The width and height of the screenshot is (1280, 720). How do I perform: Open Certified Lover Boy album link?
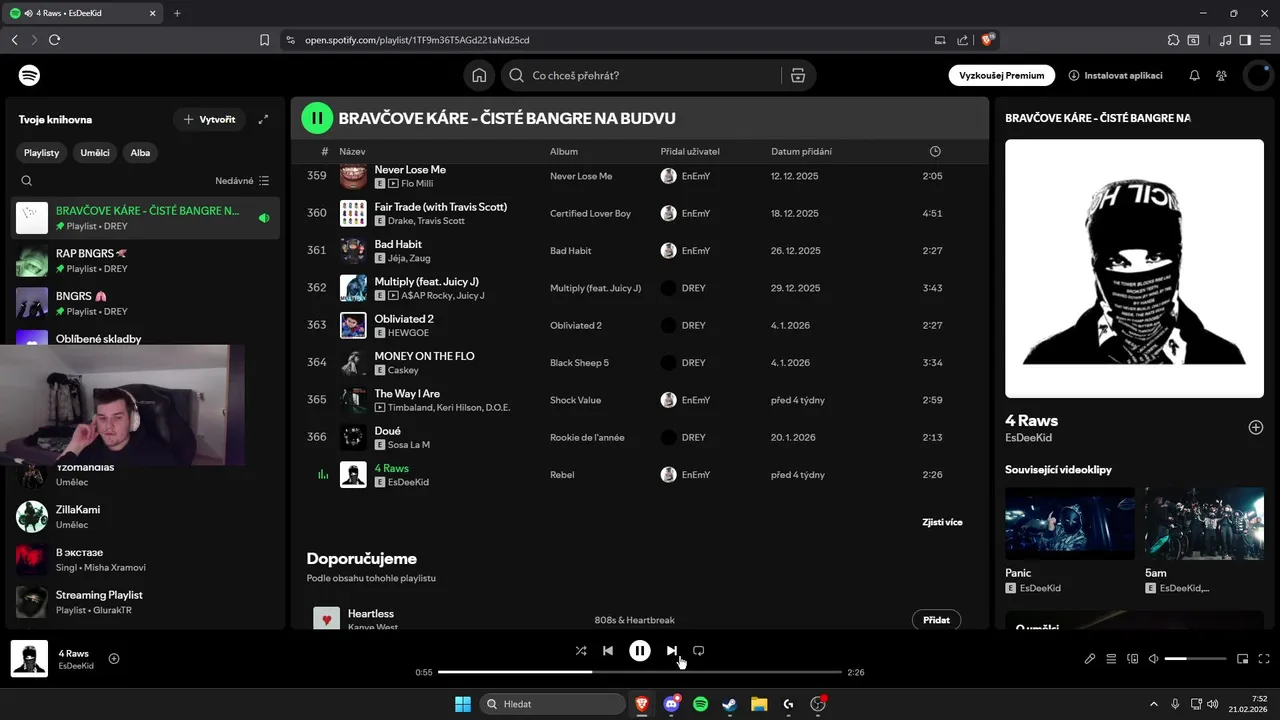click(x=590, y=213)
